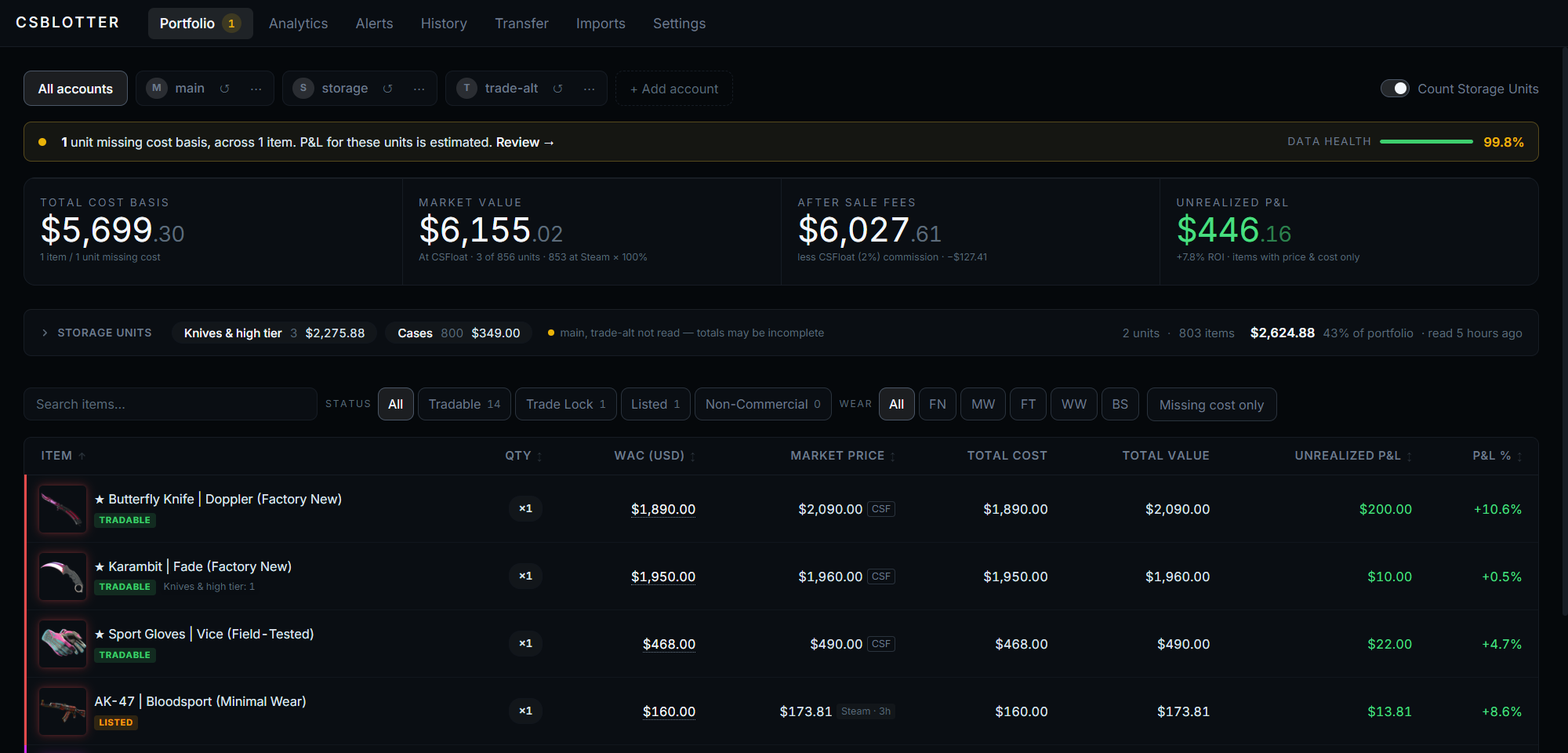This screenshot has width=1568, height=753.
Task: Click the Portfolio notification badge
Action: click(x=231, y=24)
